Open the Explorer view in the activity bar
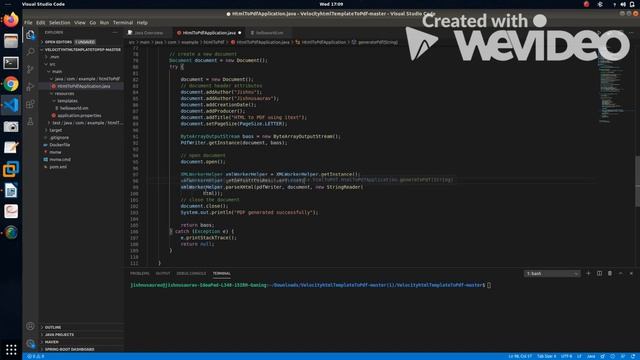The image size is (640, 360). pos(30,35)
